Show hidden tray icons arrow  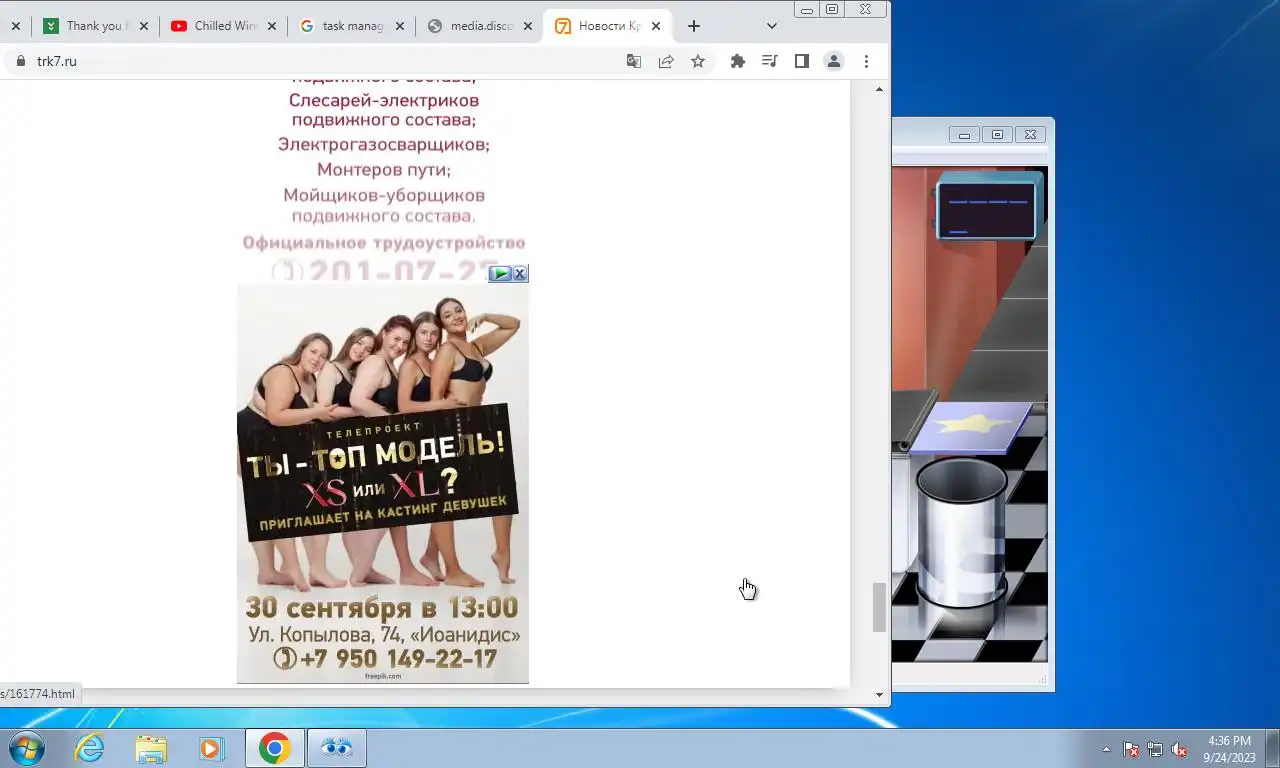click(1106, 749)
